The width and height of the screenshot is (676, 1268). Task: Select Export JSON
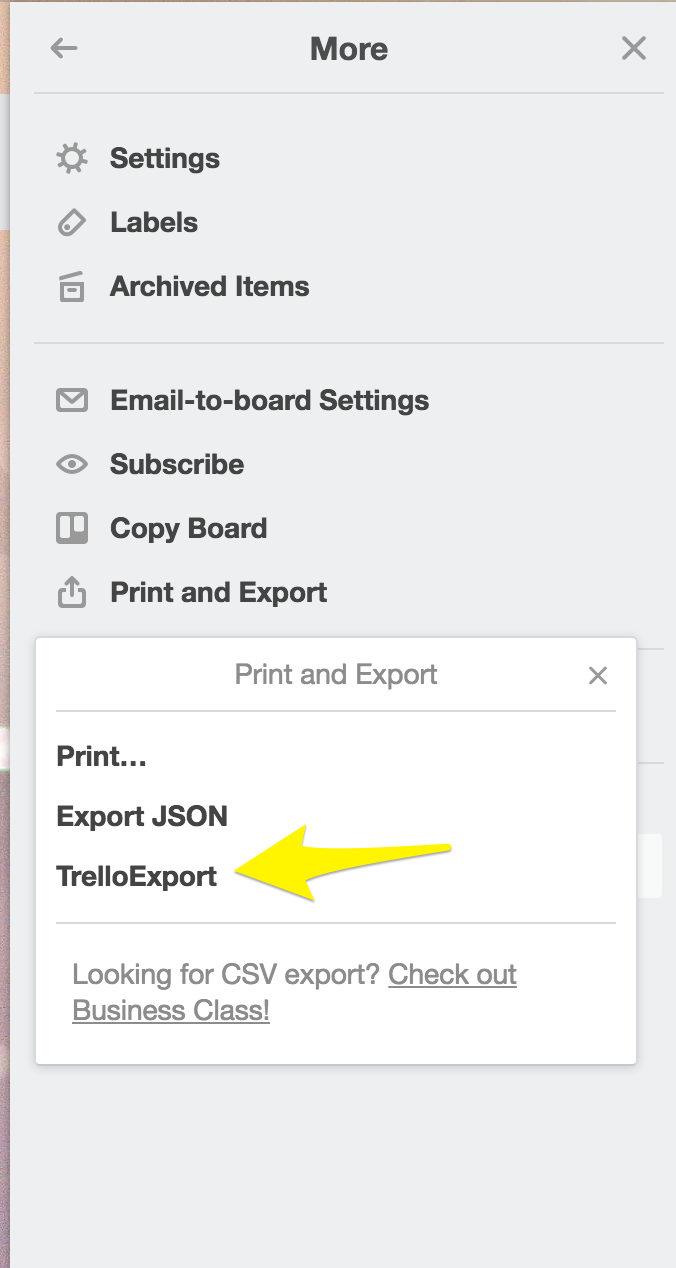pyautogui.click(x=142, y=816)
